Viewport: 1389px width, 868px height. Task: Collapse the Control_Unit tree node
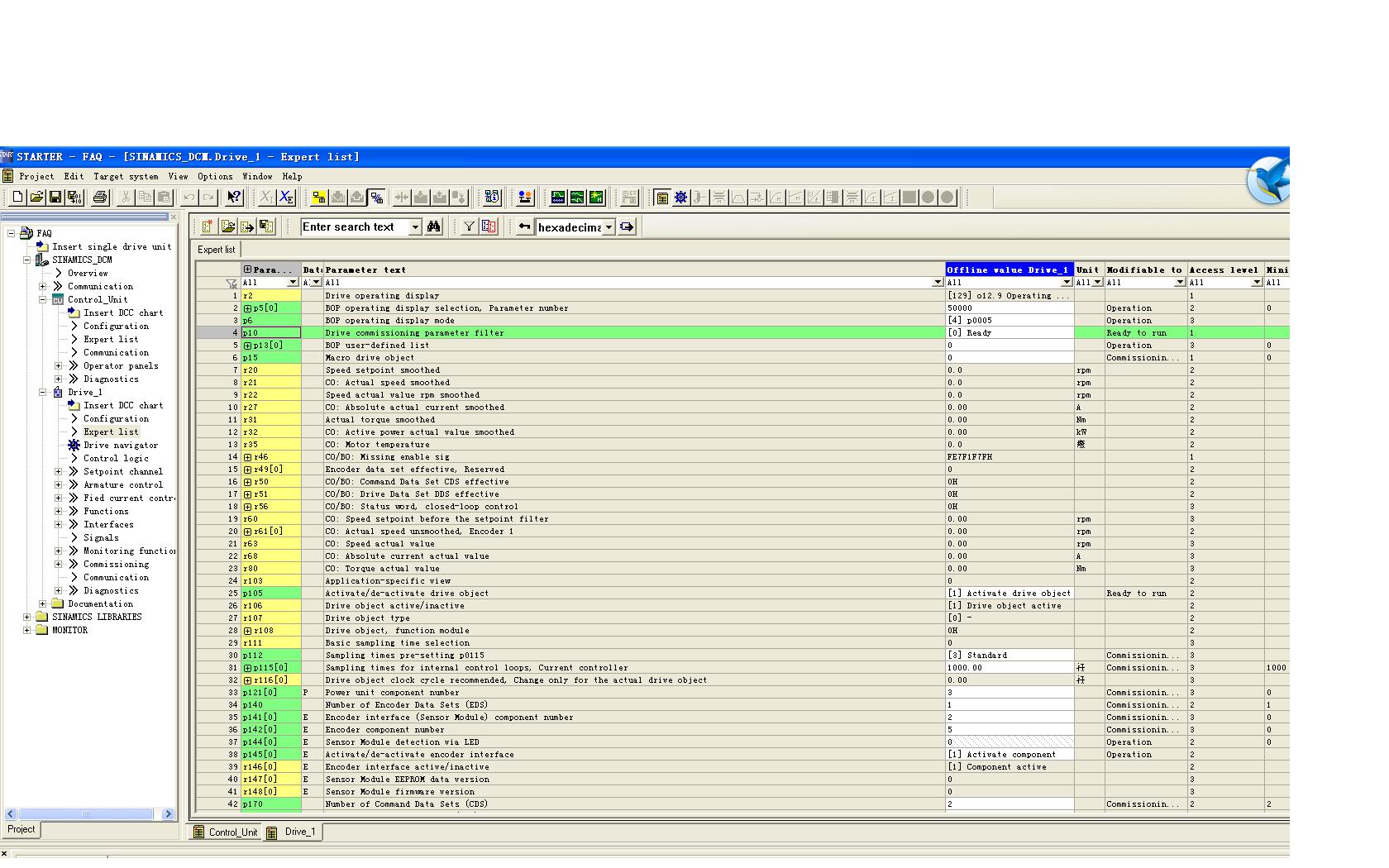(x=43, y=300)
